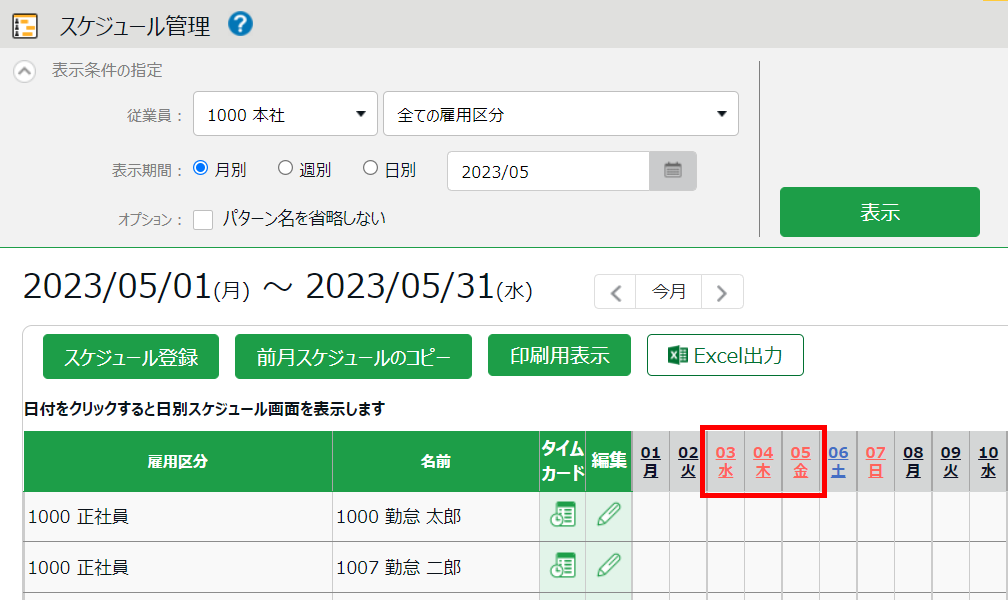Go to previous month arrow
The image size is (1008, 600).
click(616, 292)
